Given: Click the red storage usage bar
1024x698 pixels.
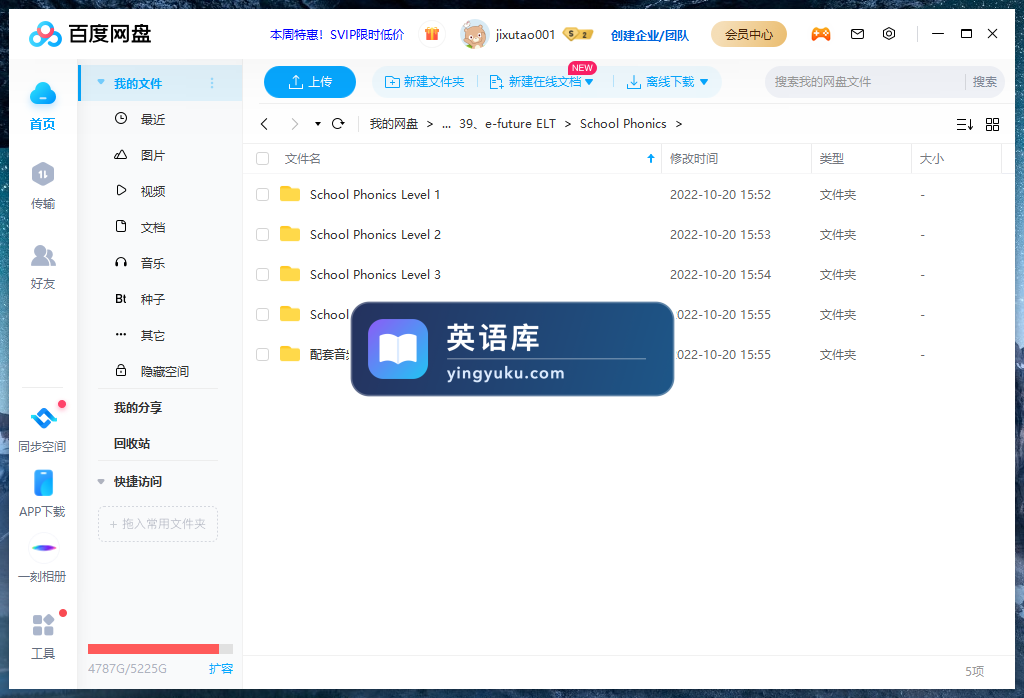Looking at the screenshot, I should click(153, 649).
